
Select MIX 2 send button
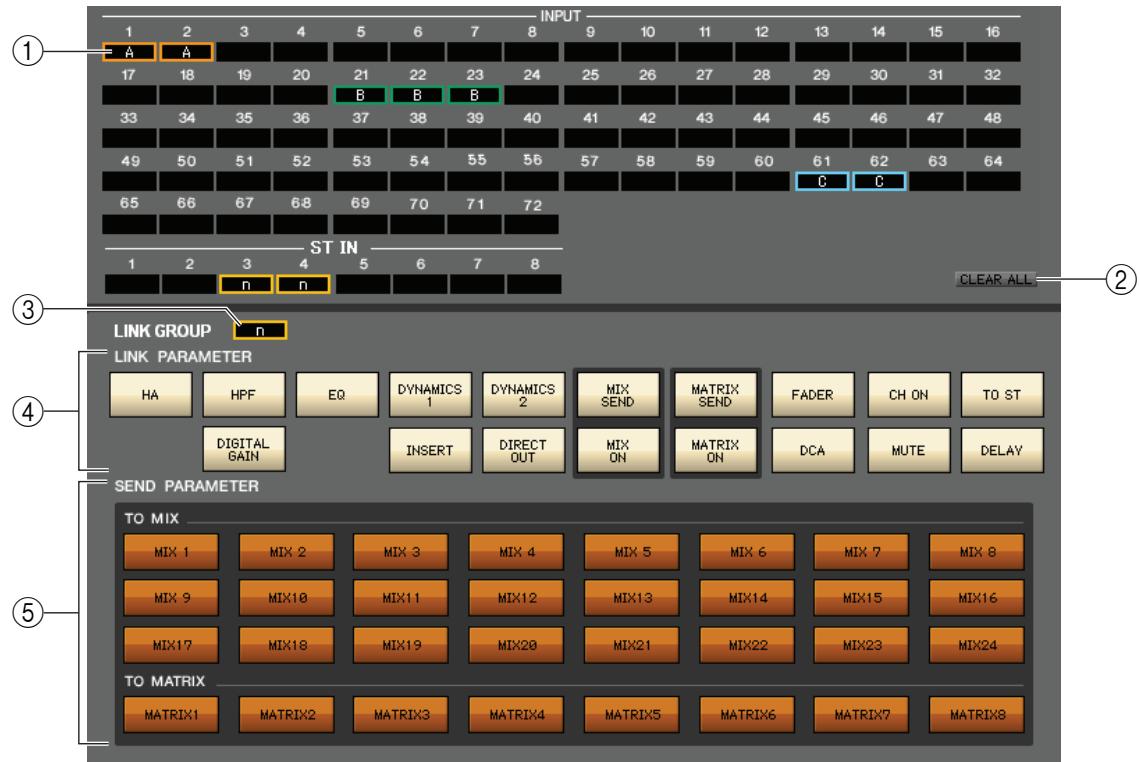tap(287, 552)
